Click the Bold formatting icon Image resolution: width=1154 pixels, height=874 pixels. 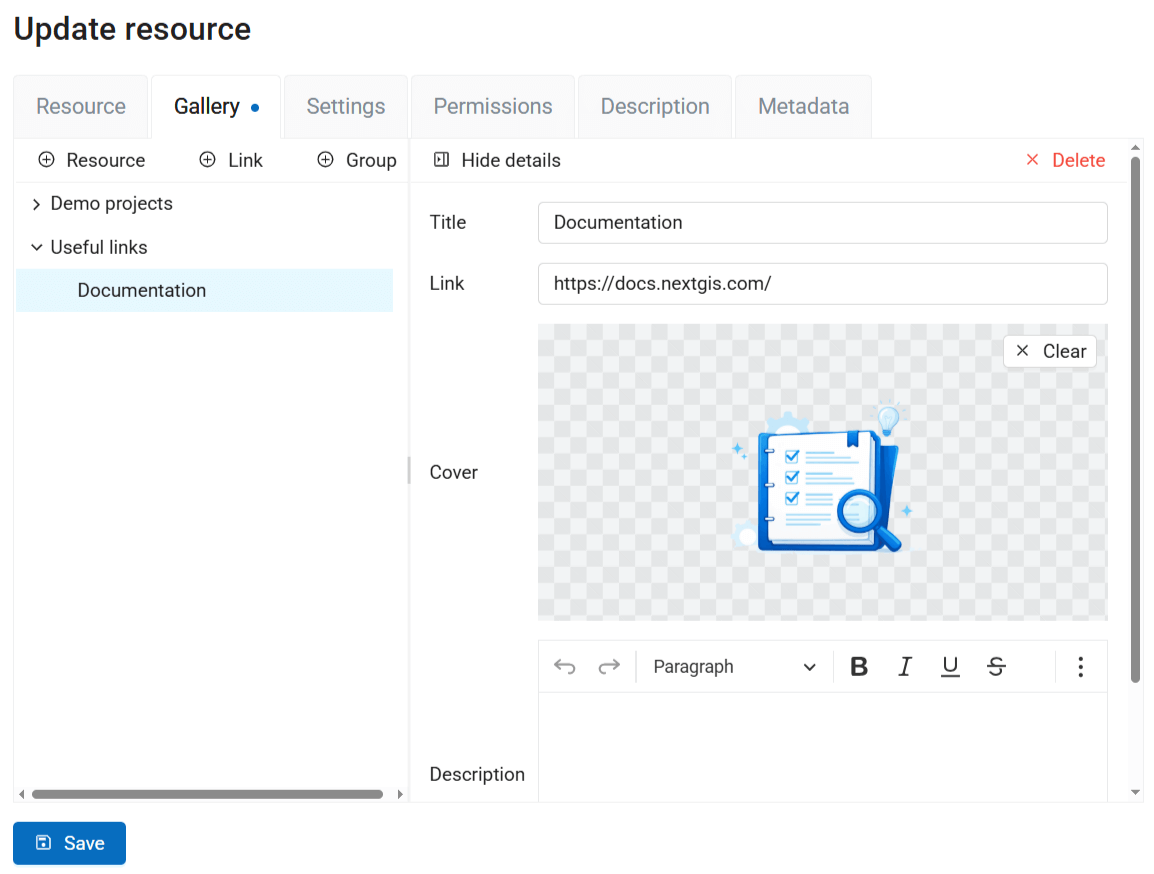click(x=858, y=667)
